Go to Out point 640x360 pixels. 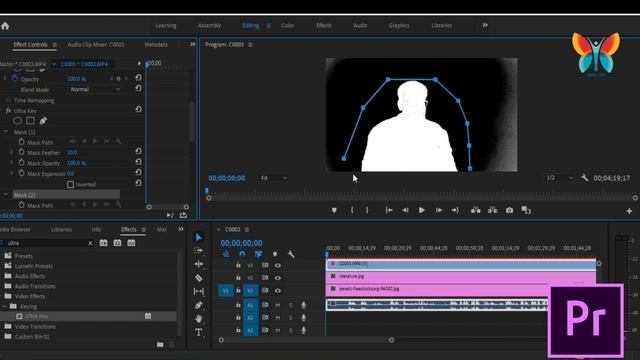(x=455, y=210)
